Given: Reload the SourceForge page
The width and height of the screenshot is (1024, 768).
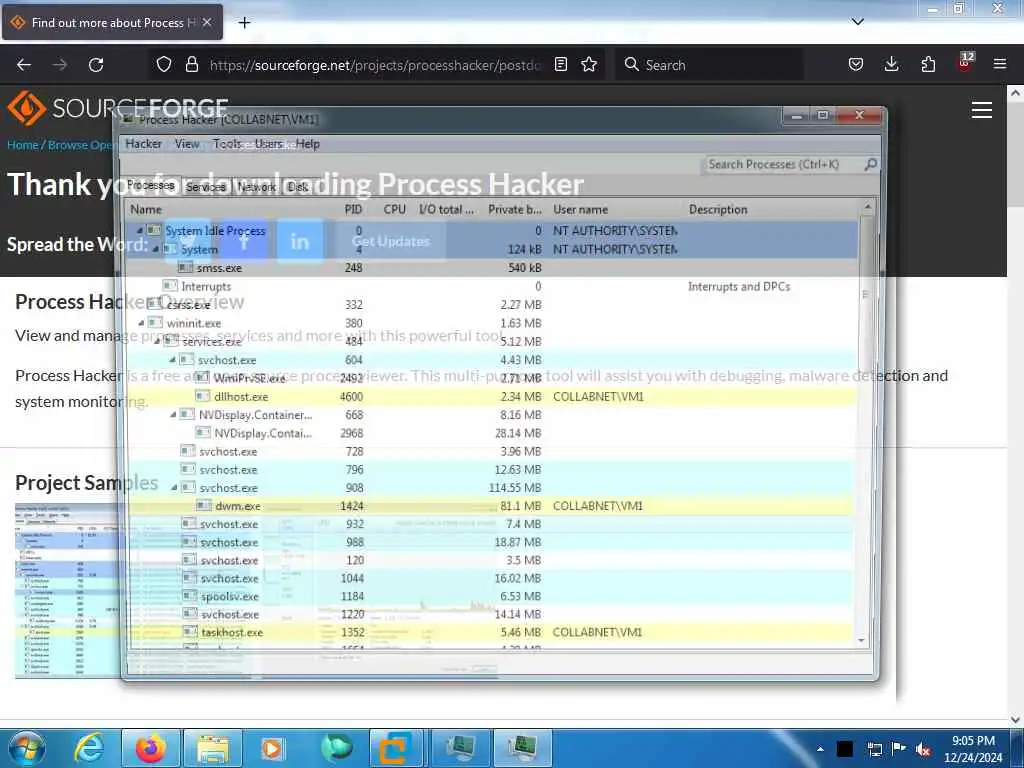Looking at the screenshot, I should 96,65.
